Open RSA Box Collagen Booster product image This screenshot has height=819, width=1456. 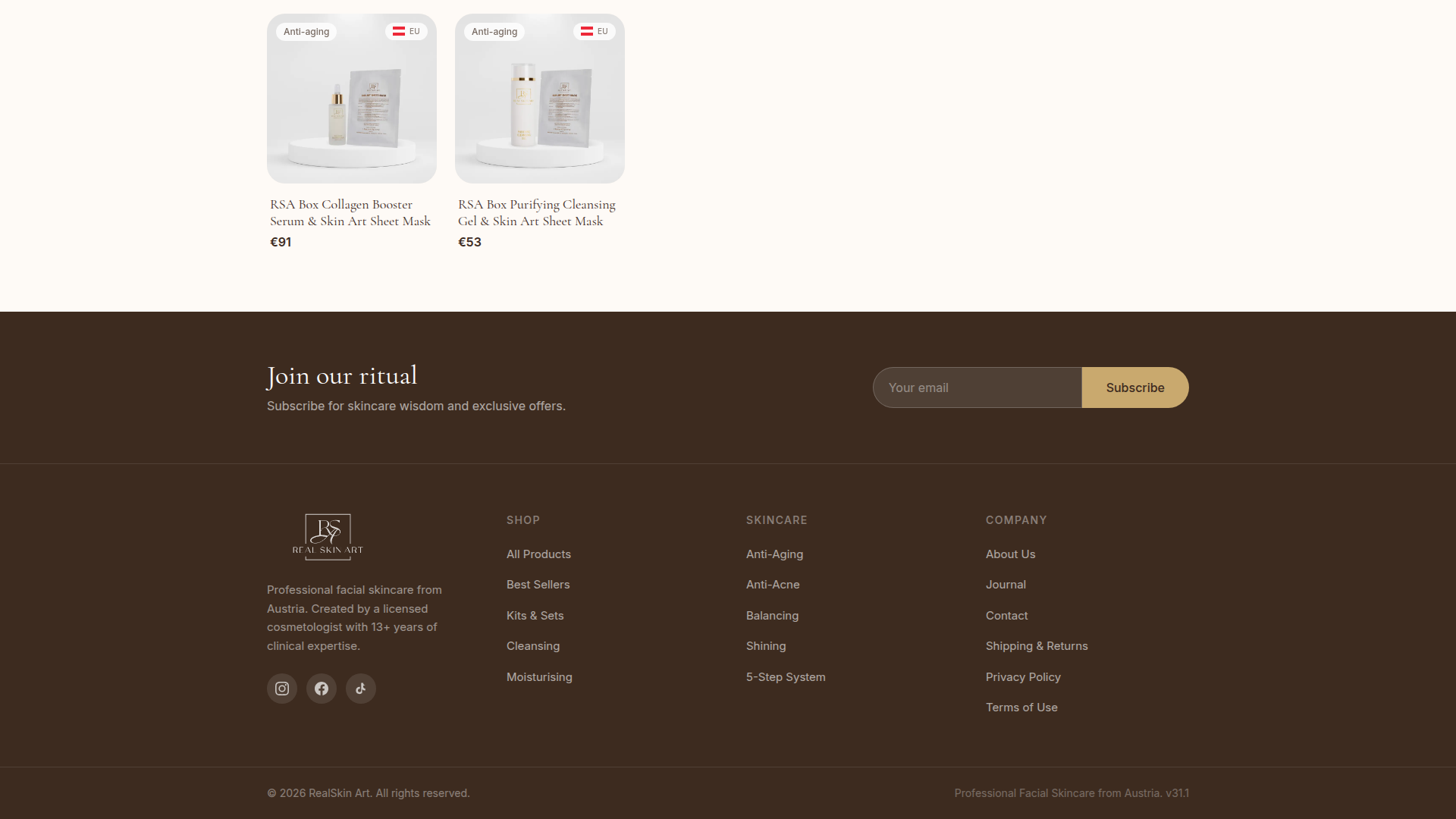point(351,98)
